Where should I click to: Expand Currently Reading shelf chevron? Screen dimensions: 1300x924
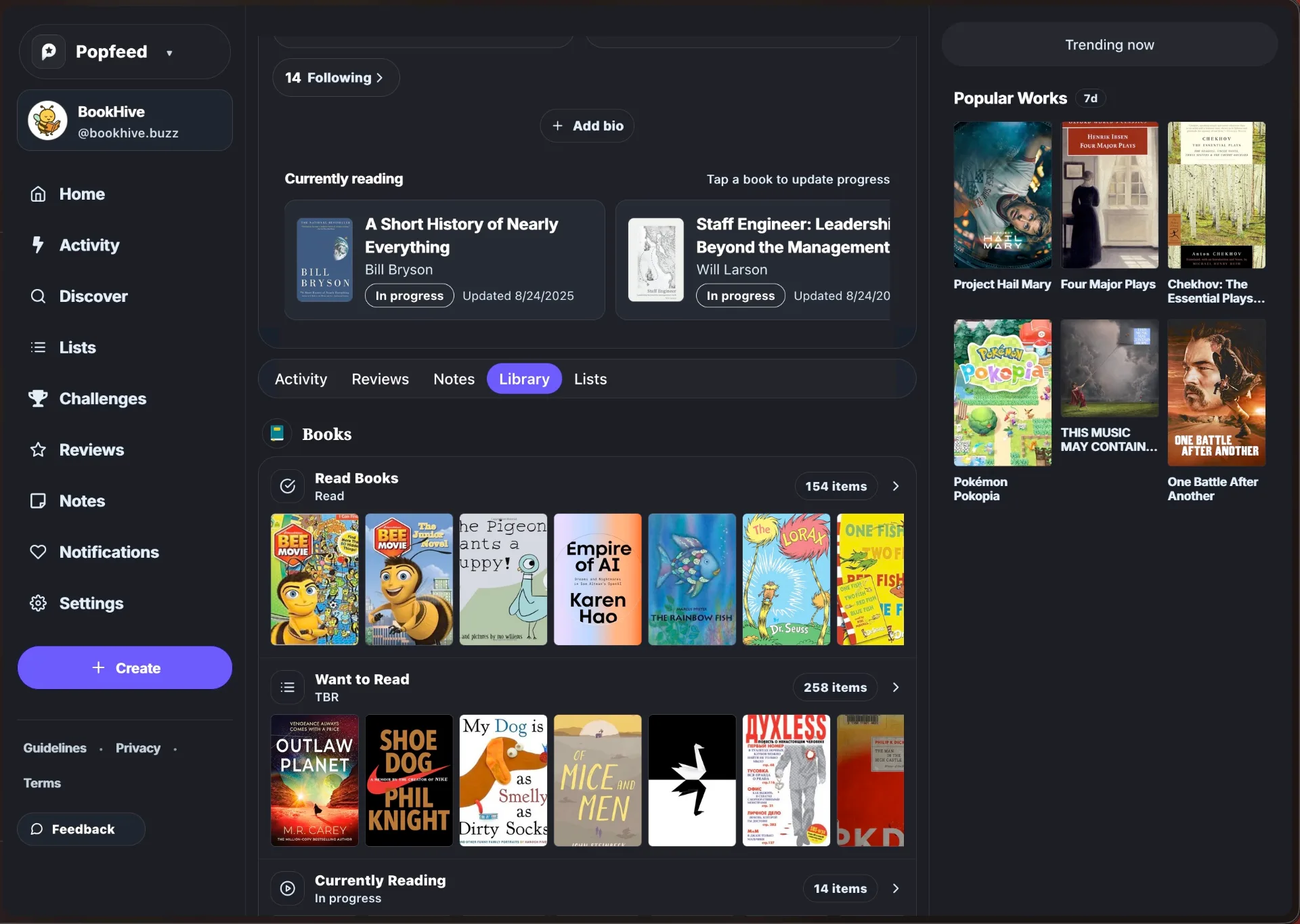(896, 889)
